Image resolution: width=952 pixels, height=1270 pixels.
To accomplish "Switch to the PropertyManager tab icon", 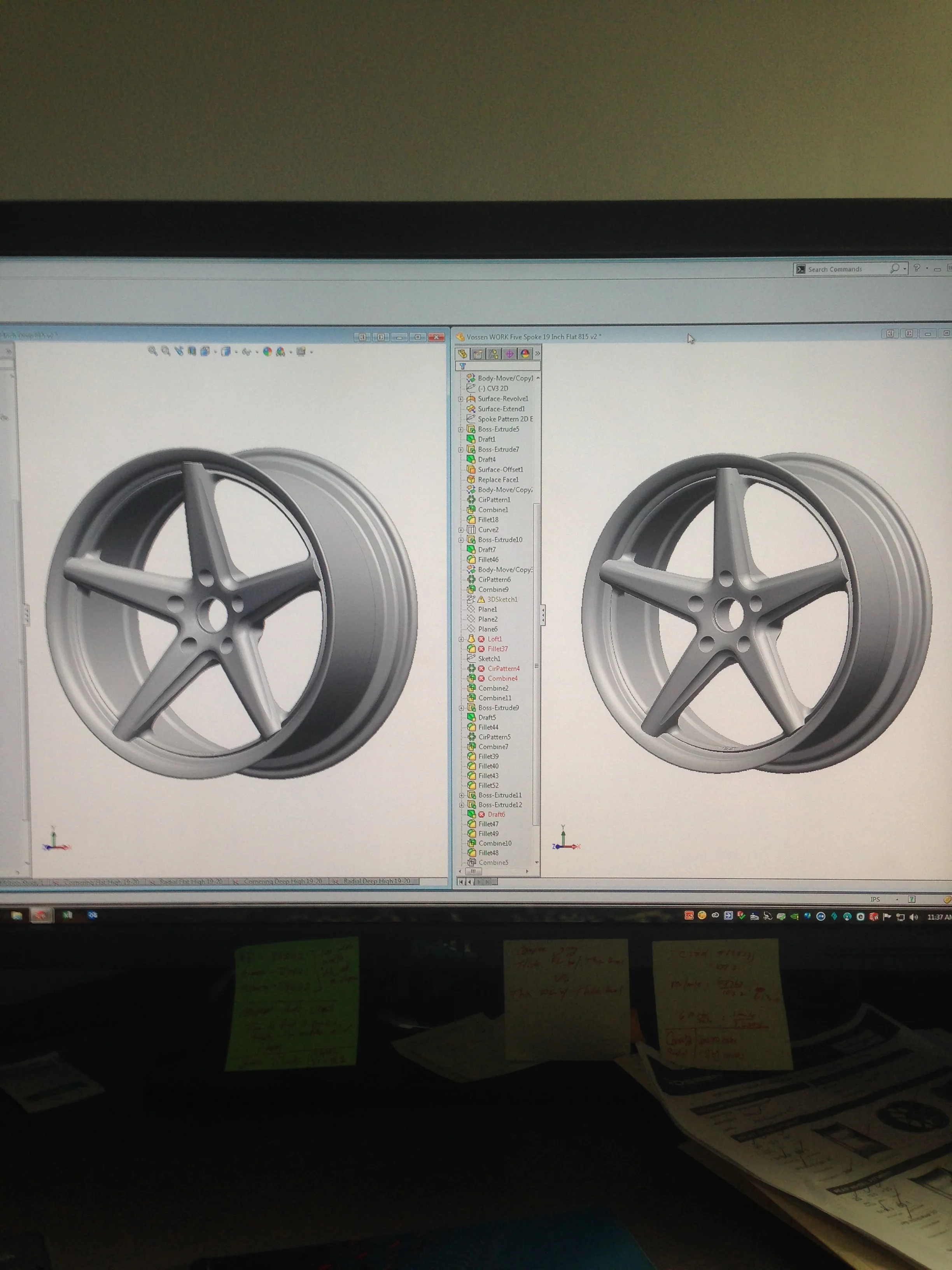I will pos(478,354).
